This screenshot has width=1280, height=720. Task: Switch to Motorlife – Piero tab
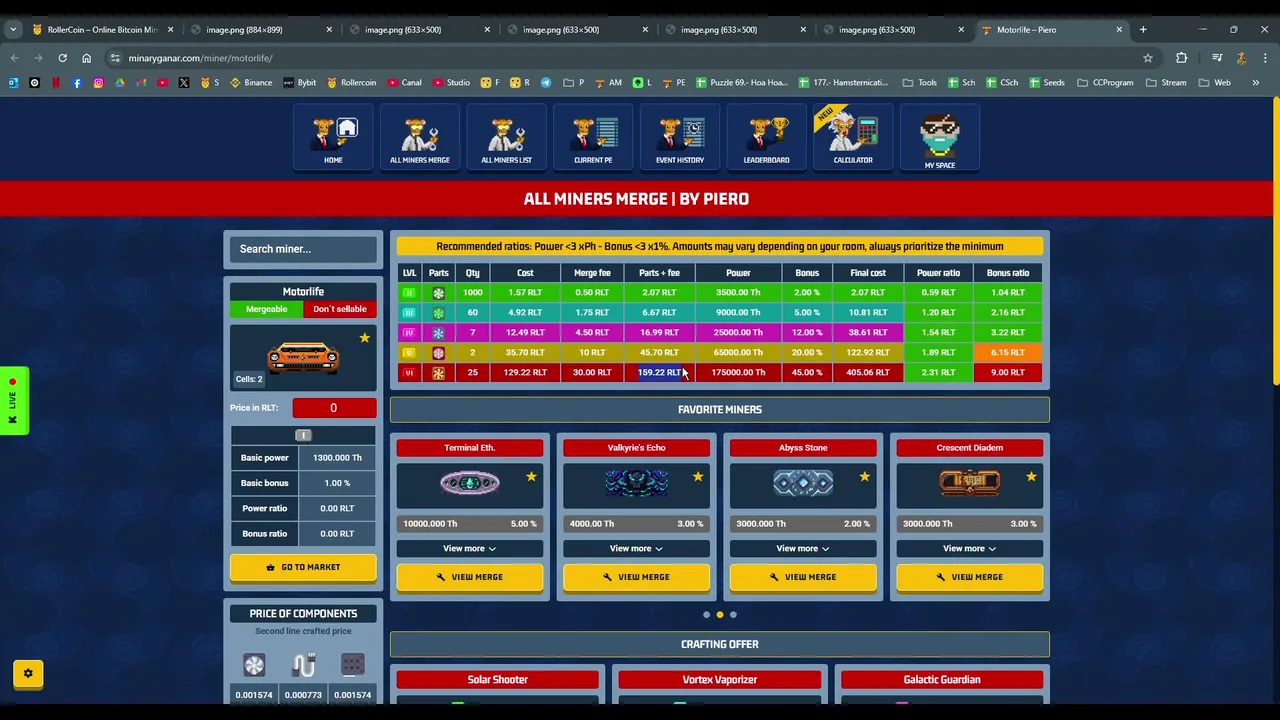click(1050, 30)
